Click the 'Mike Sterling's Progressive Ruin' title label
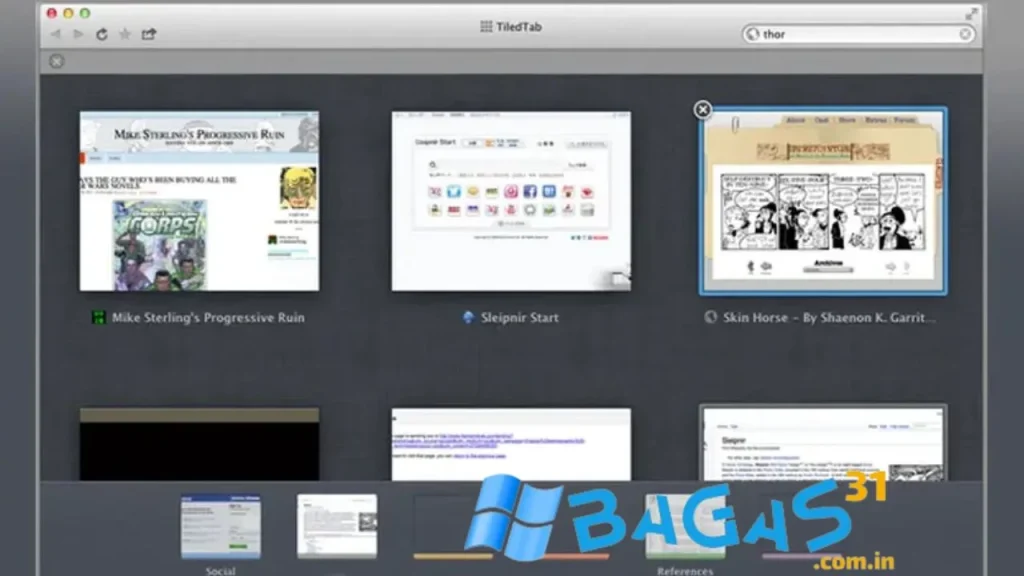The height and width of the screenshot is (576, 1024). click(207, 318)
